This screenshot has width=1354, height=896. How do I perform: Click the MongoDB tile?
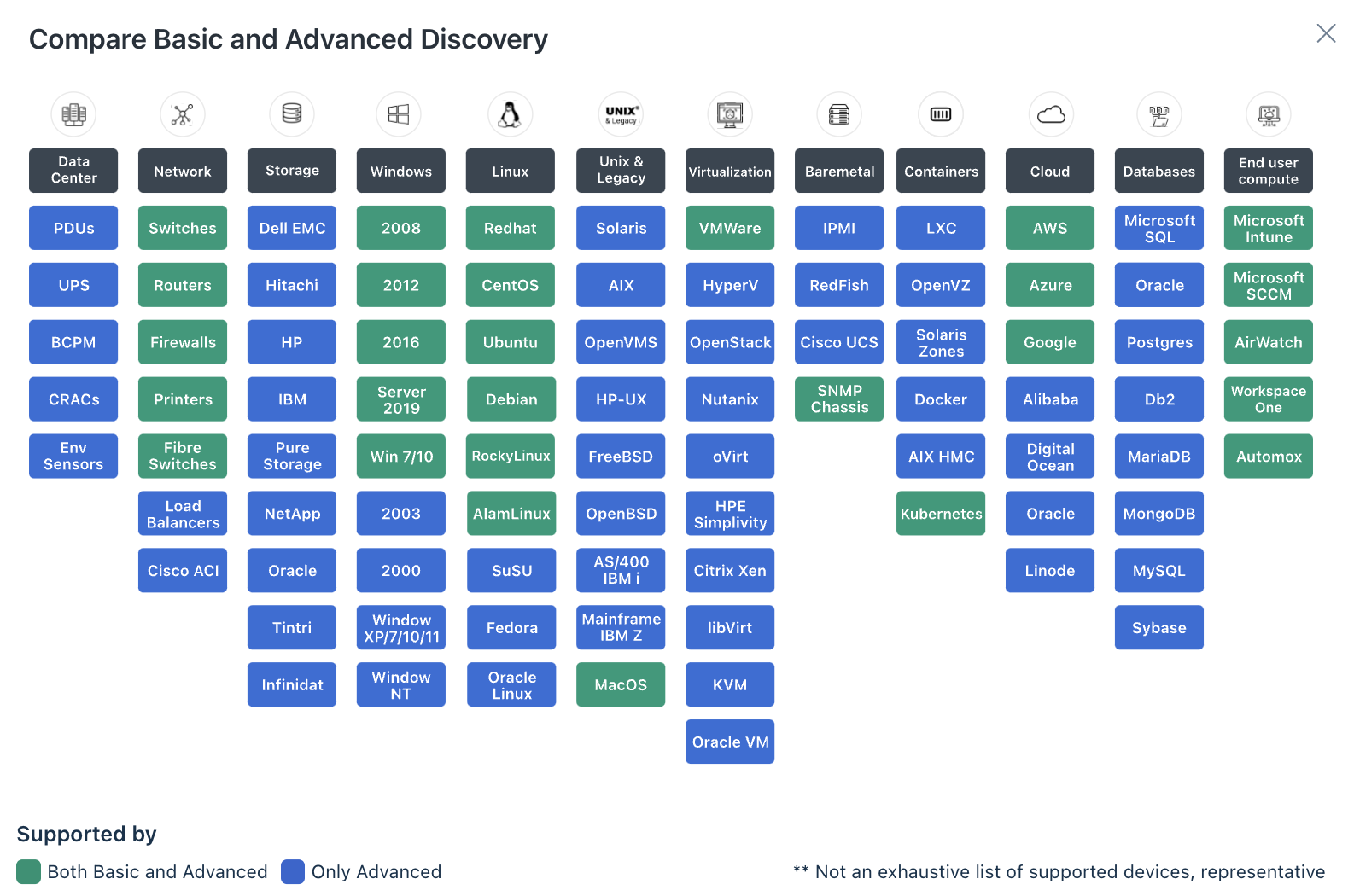click(x=1159, y=514)
